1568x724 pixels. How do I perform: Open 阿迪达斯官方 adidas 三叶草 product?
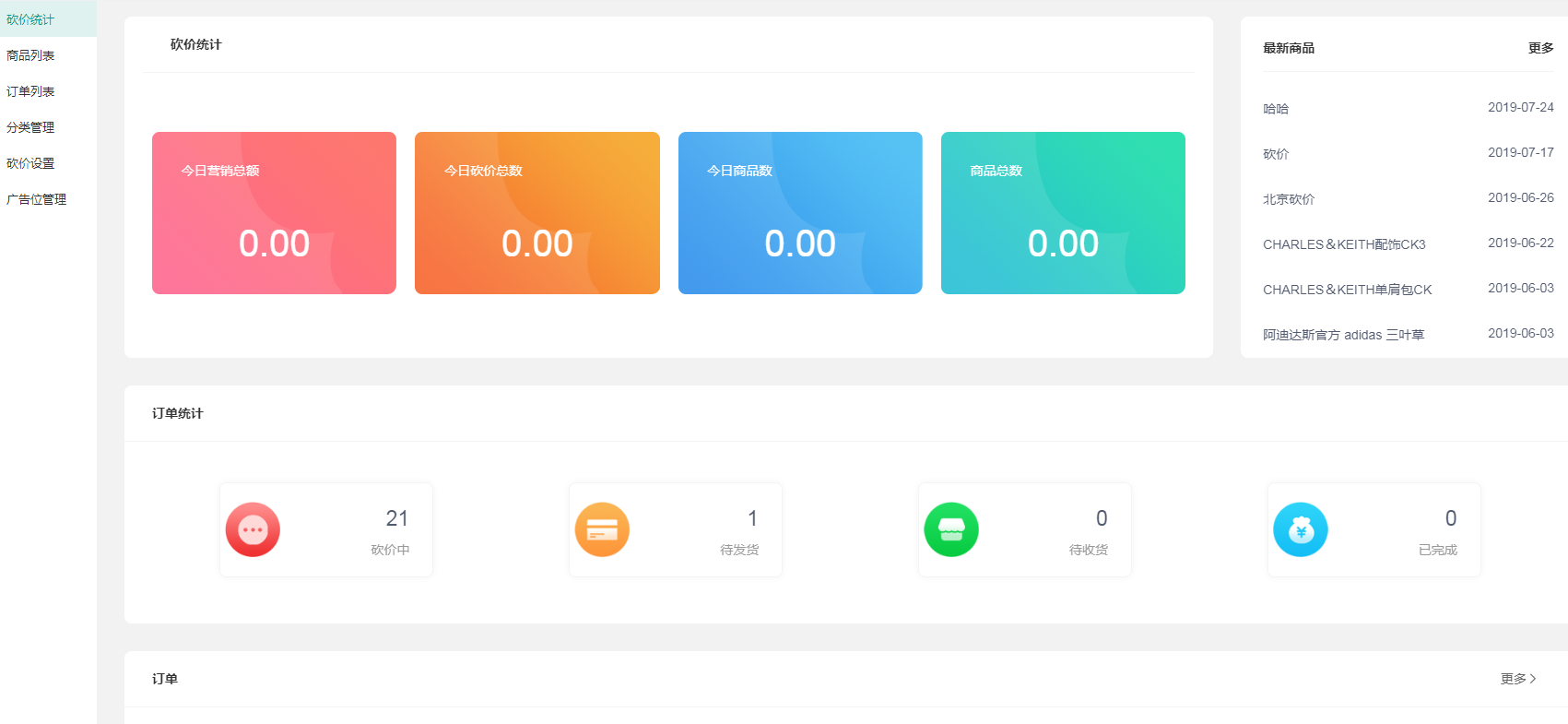pos(1343,335)
